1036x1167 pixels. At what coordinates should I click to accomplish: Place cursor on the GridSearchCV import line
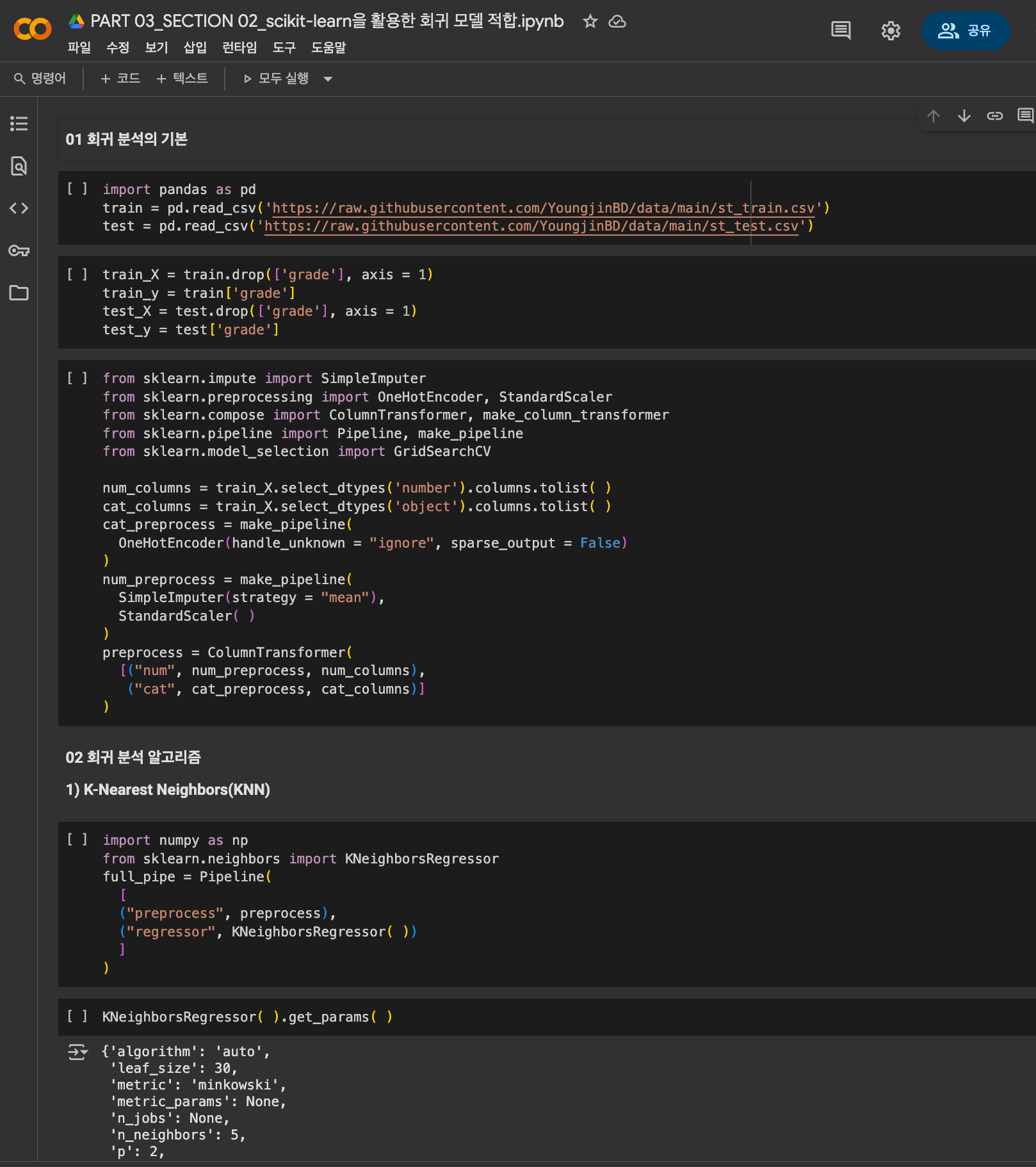[x=296, y=452]
